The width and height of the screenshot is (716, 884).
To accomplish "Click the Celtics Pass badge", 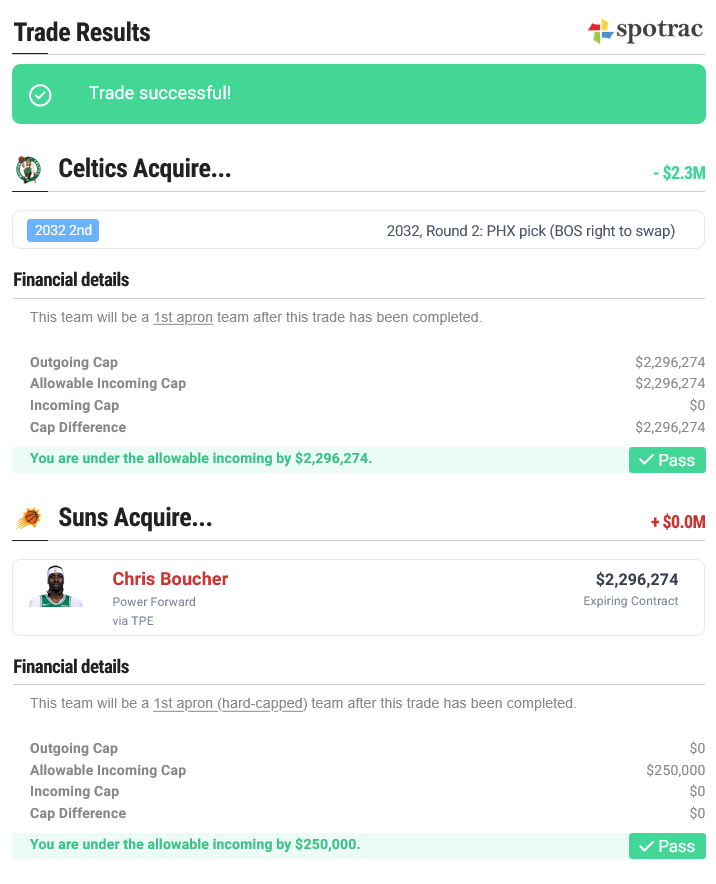I will click(667, 460).
